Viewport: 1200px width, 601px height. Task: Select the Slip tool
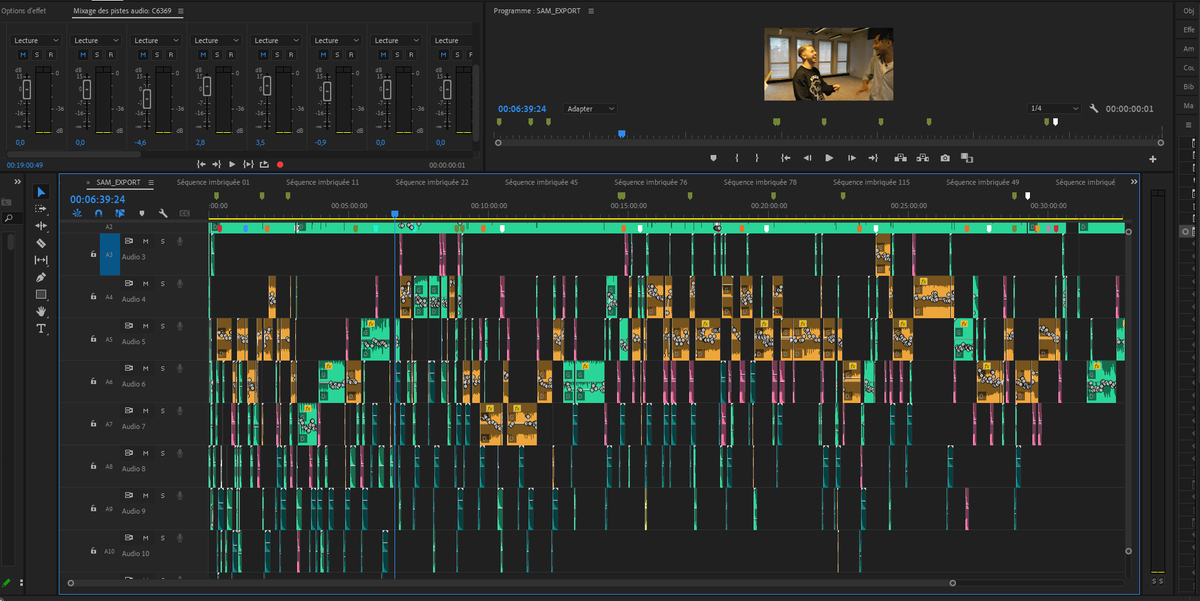coord(41,260)
